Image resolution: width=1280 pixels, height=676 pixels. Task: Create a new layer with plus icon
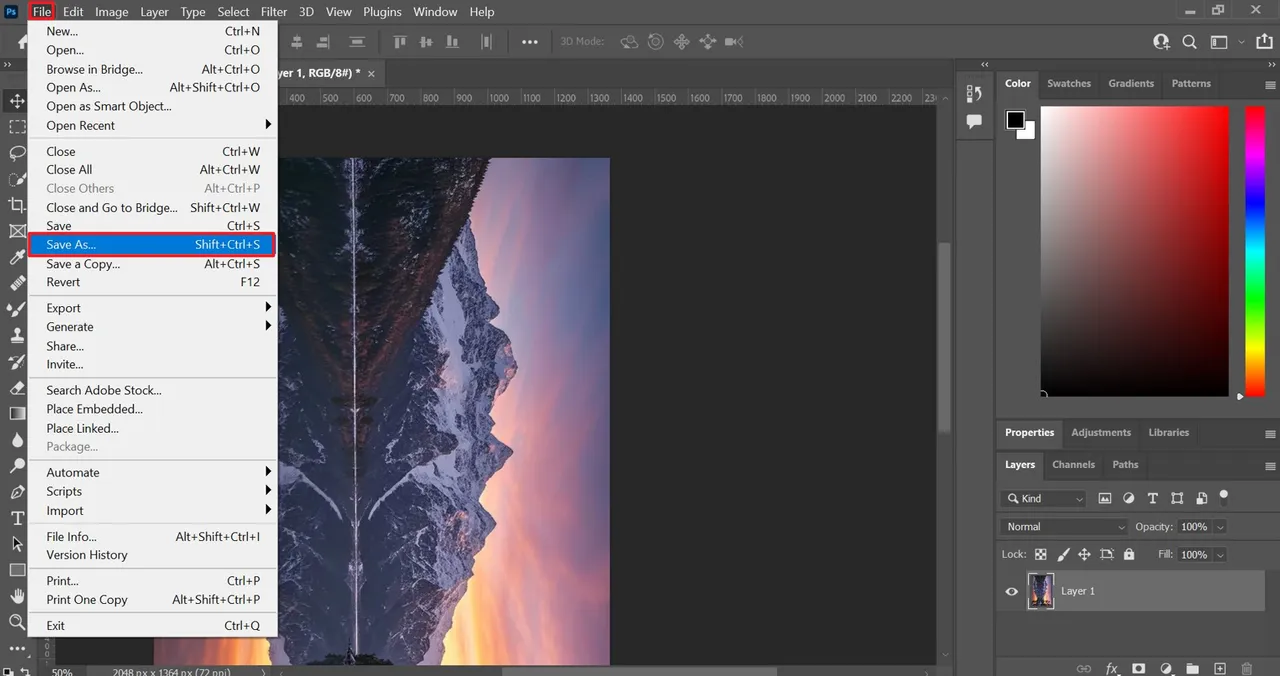[x=1219, y=668]
